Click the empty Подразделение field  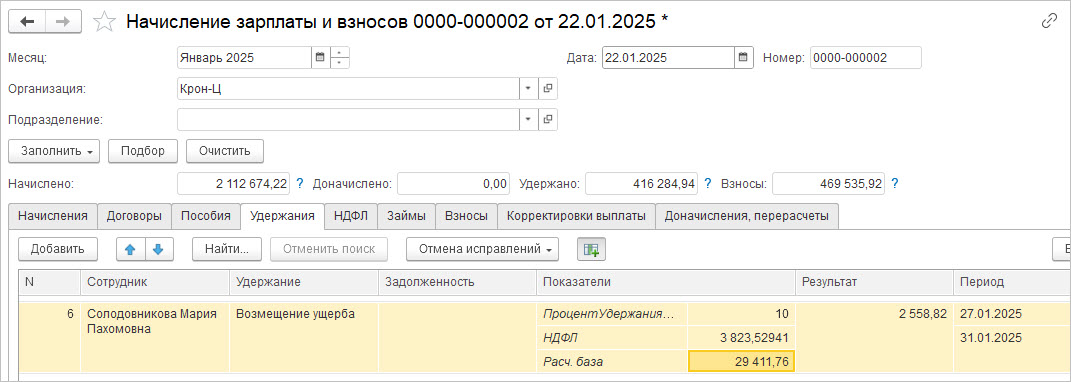pyautogui.click(x=348, y=120)
